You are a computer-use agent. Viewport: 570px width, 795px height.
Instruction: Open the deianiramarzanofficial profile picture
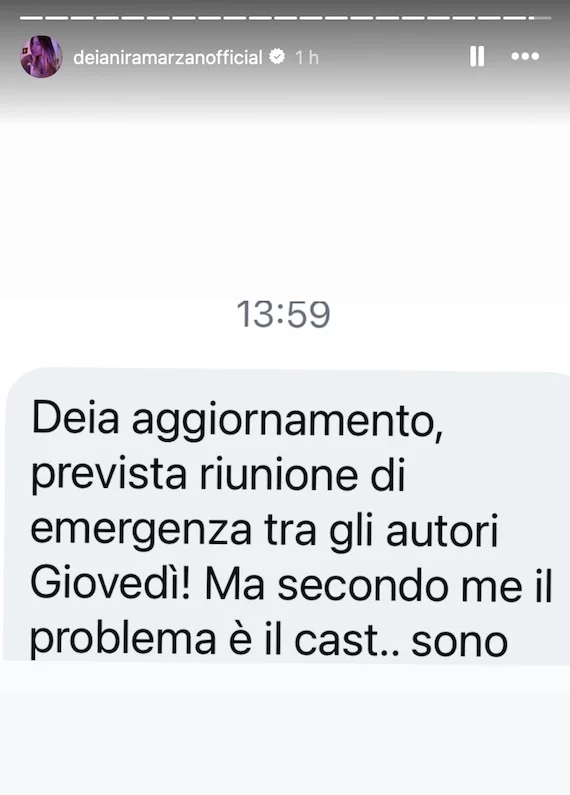point(42,56)
